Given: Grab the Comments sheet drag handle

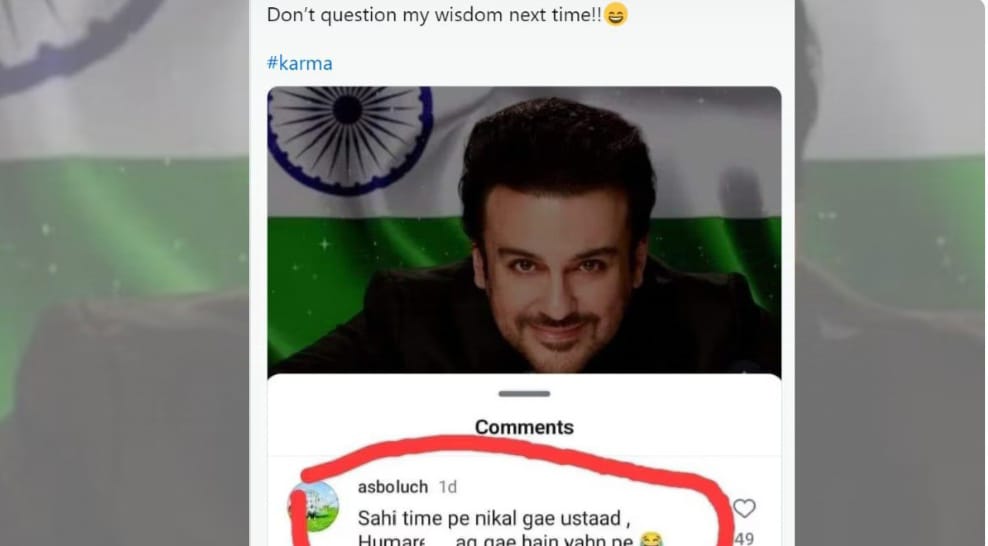Looking at the screenshot, I should (x=524, y=394).
